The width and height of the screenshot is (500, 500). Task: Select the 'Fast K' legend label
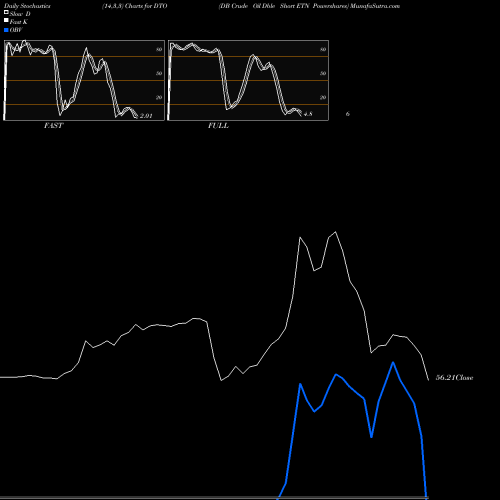coord(19,22)
